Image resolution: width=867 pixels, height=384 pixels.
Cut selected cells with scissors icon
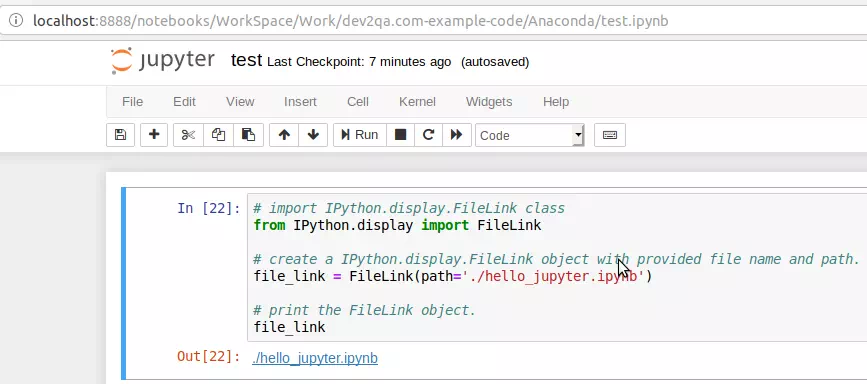188,135
